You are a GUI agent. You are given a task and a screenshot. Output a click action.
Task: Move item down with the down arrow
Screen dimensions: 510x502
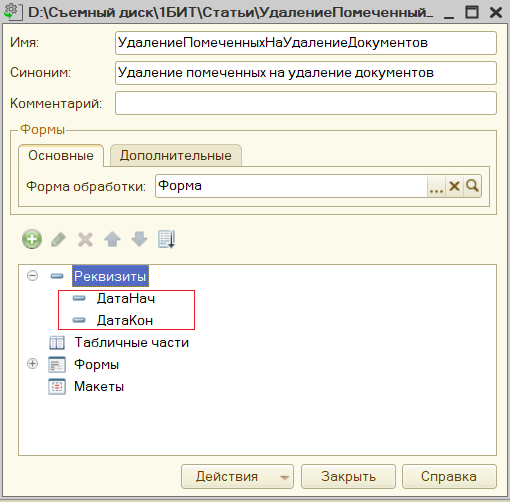[139, 239]
